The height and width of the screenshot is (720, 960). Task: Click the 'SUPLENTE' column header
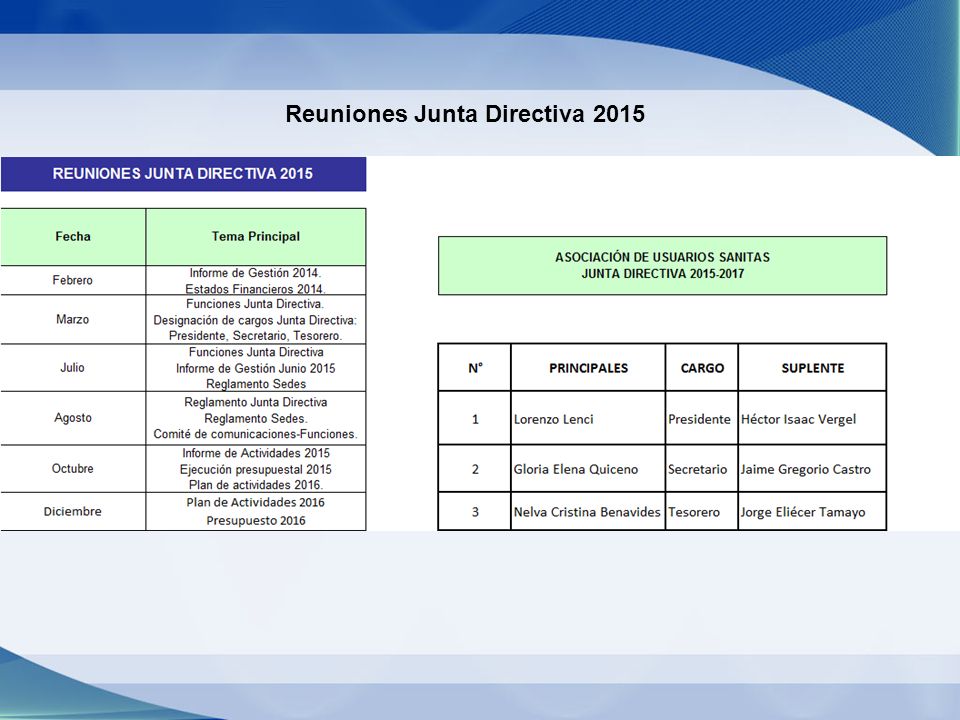pyautogui.click(x=812, y=368)
